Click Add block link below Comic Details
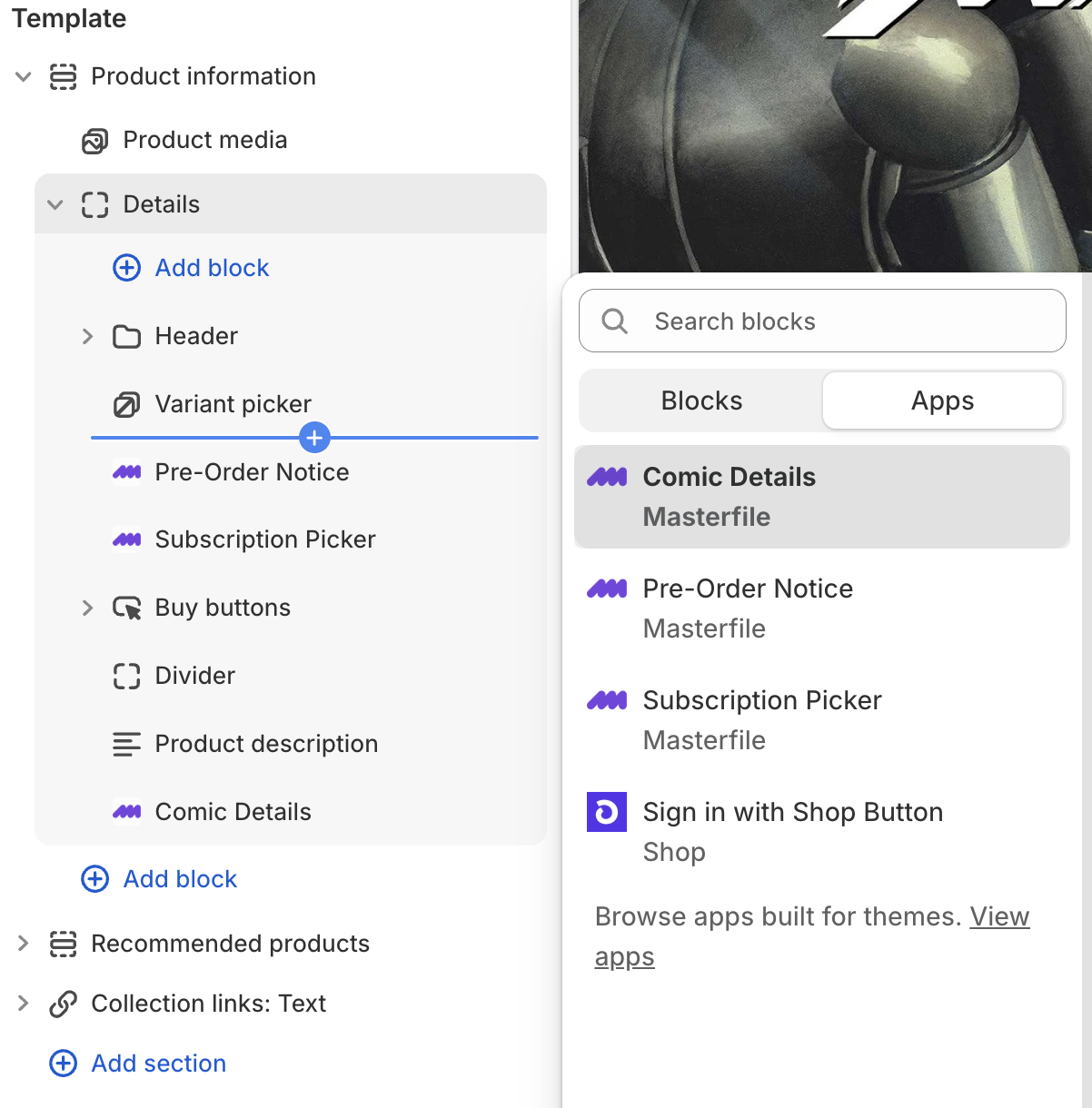Image resolution: width=1092 pixels, height=1108 pixels. (x=180, y=879)
